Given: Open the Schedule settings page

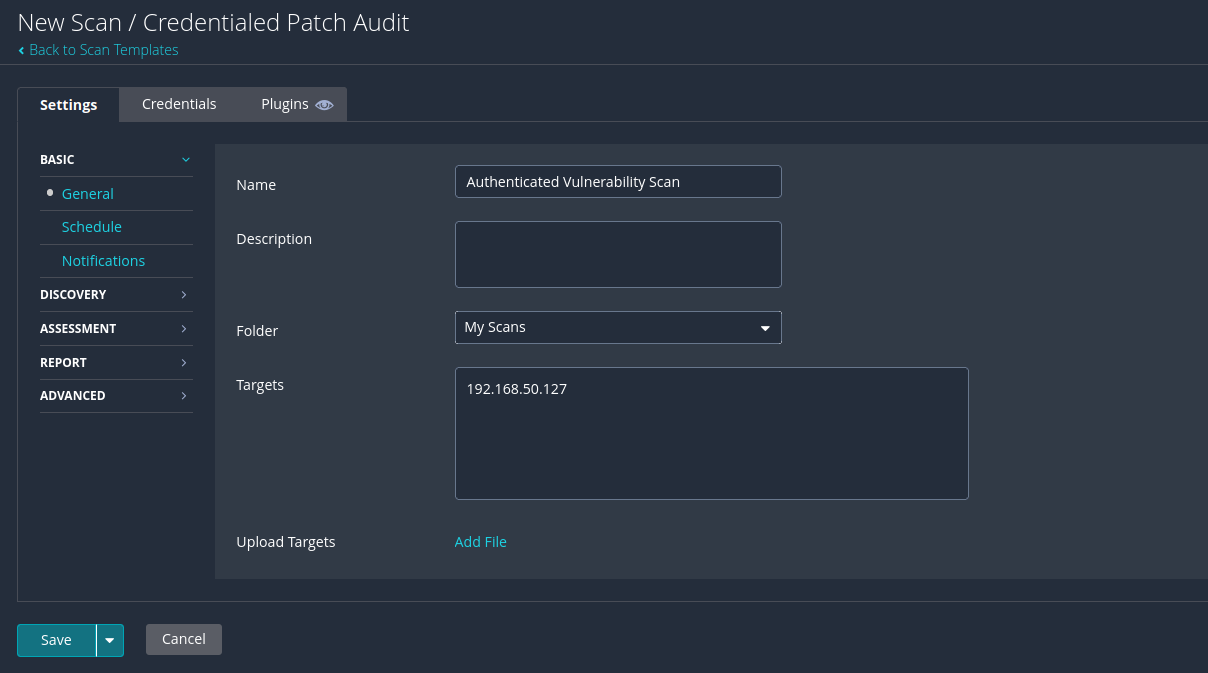Looking at the screenshot, I should [x=91, y=227].
